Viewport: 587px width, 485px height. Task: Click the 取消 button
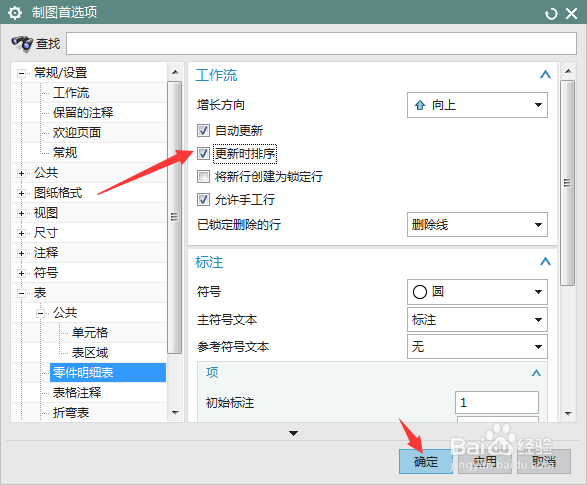click(x=544, y=462)
